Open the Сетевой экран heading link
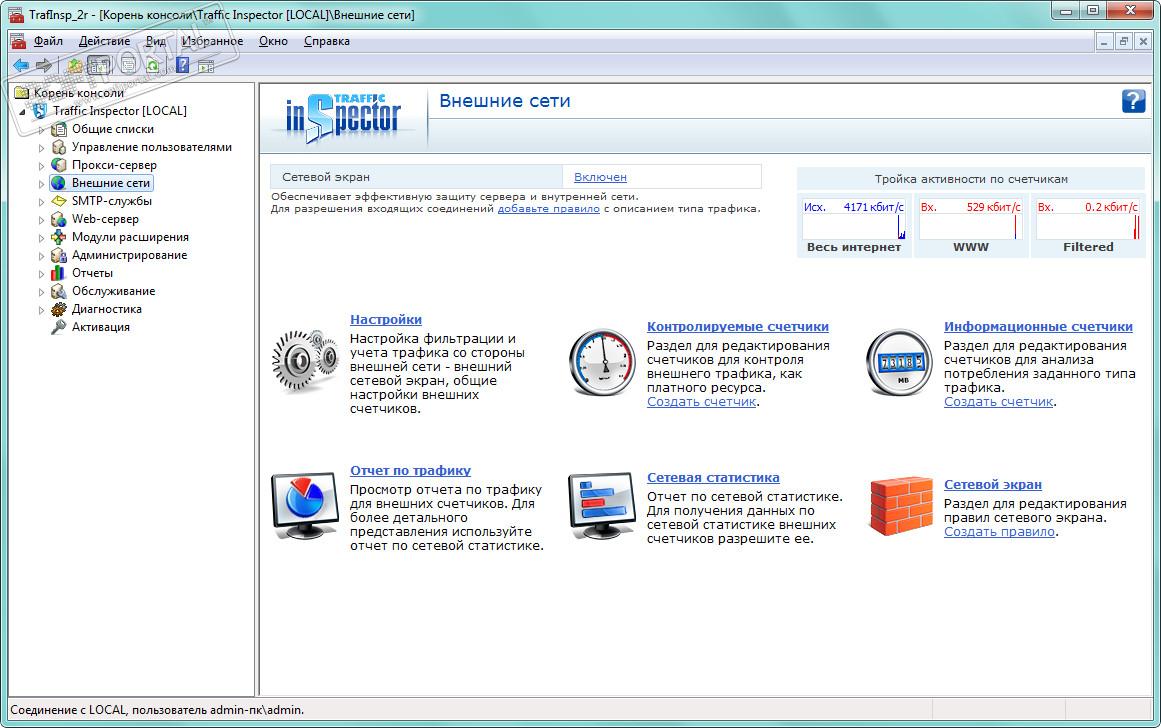The width and height of the screenshot is (1161, 728). tap(992, 484)
